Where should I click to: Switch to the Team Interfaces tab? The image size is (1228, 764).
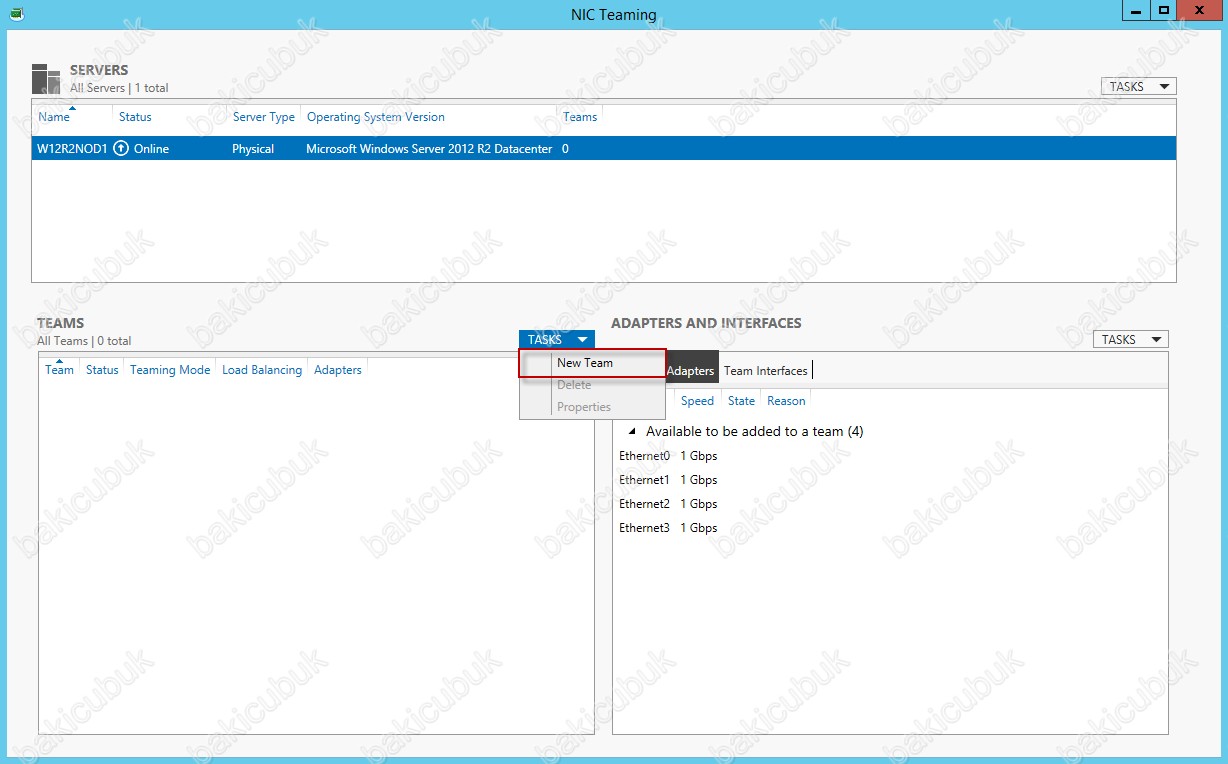pyautogui.click(x=766, y=371)
